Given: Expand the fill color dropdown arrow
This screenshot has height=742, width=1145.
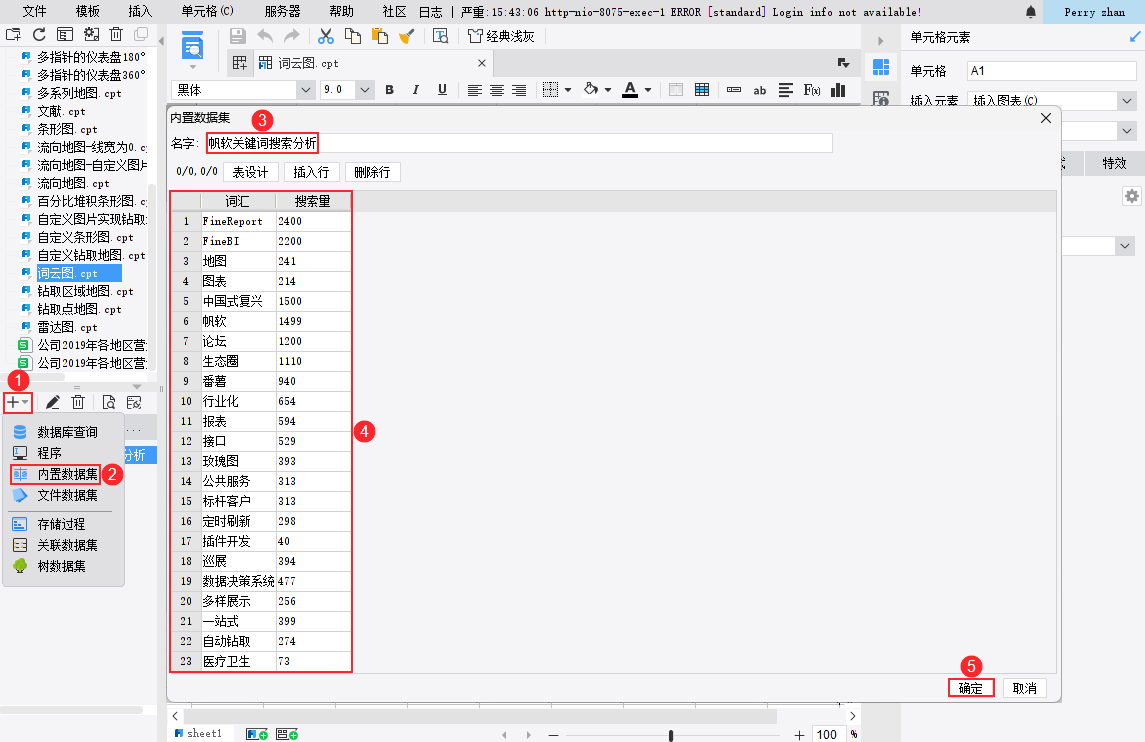Looking at the screenshot, I should coord(608,91).
